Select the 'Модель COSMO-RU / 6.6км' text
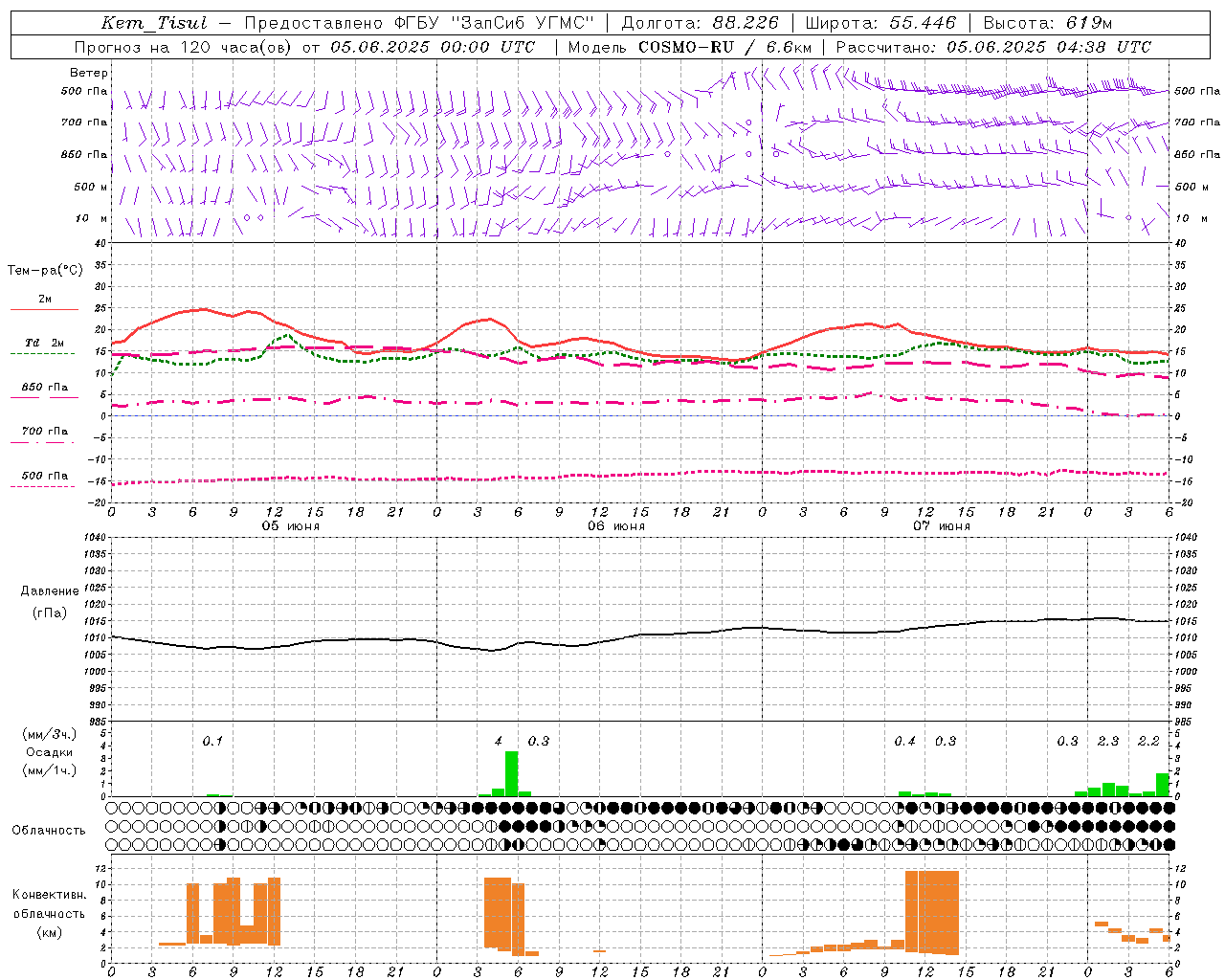This screenshot has width=1225, height=980. [x=689, y=47]
